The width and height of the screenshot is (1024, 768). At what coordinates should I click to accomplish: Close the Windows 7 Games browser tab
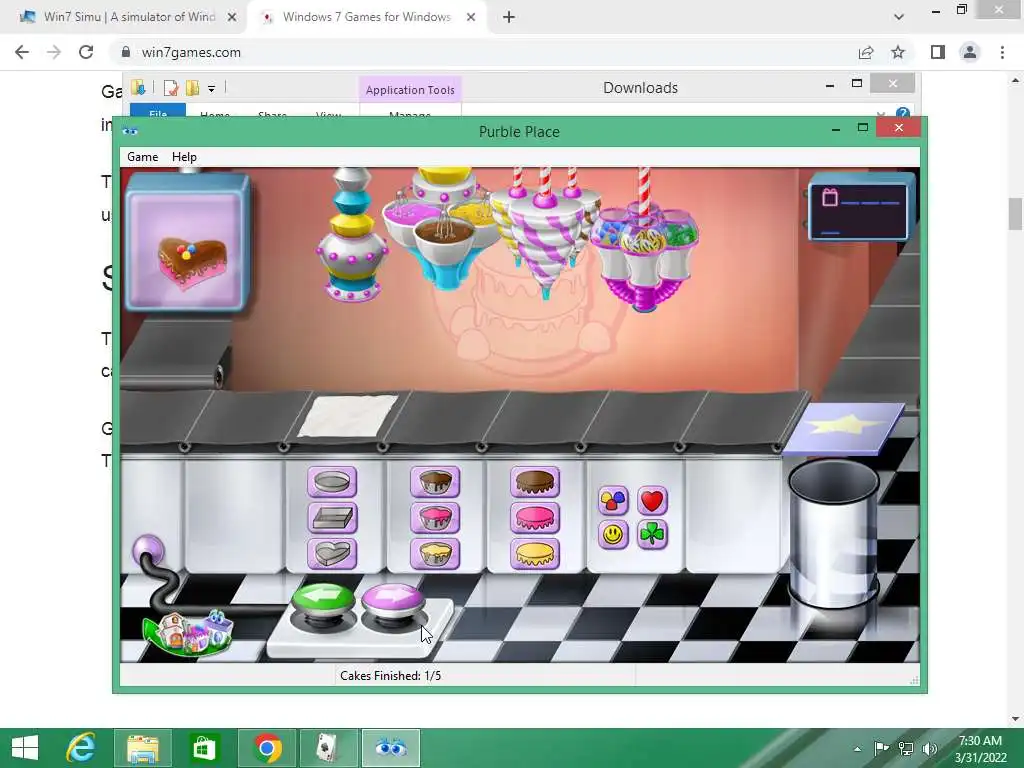pos(471,18)
